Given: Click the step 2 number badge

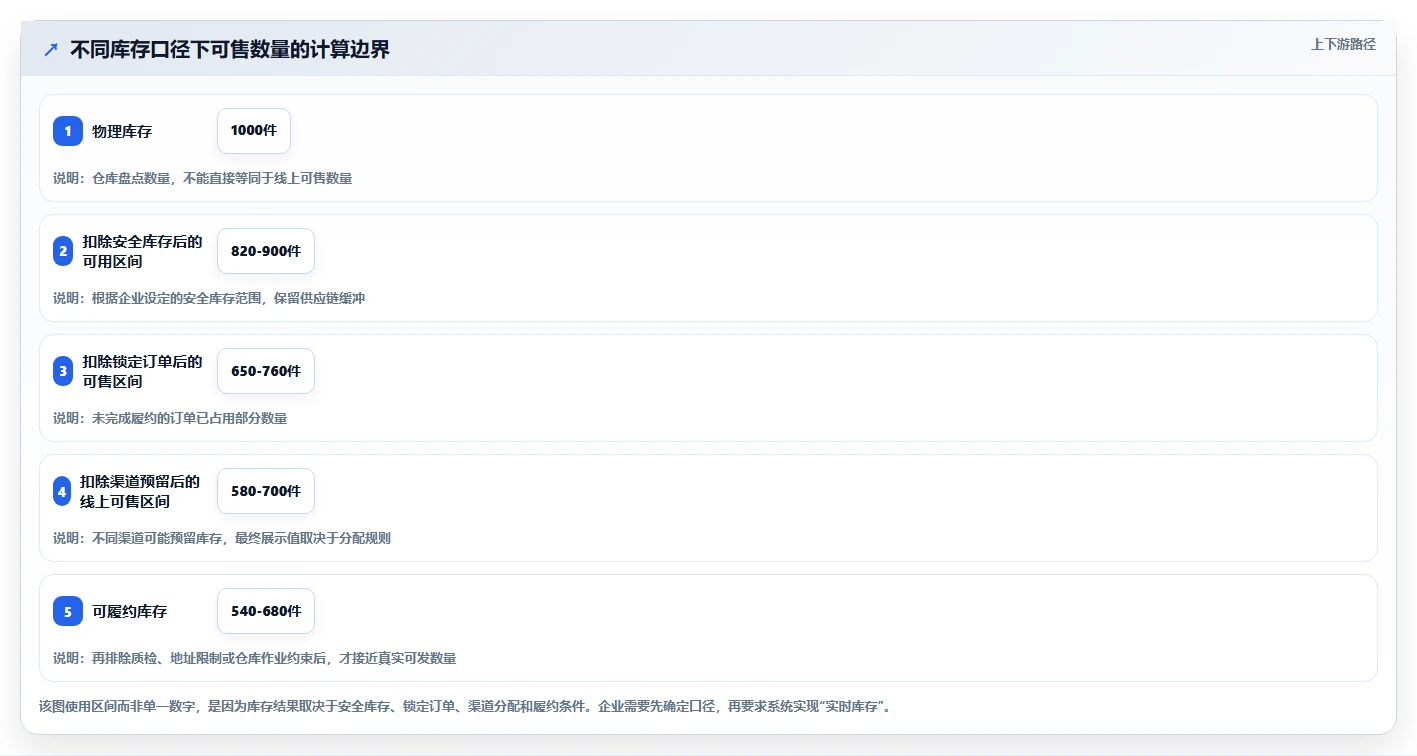Looking at the screenshot, I should click(63, 251).
